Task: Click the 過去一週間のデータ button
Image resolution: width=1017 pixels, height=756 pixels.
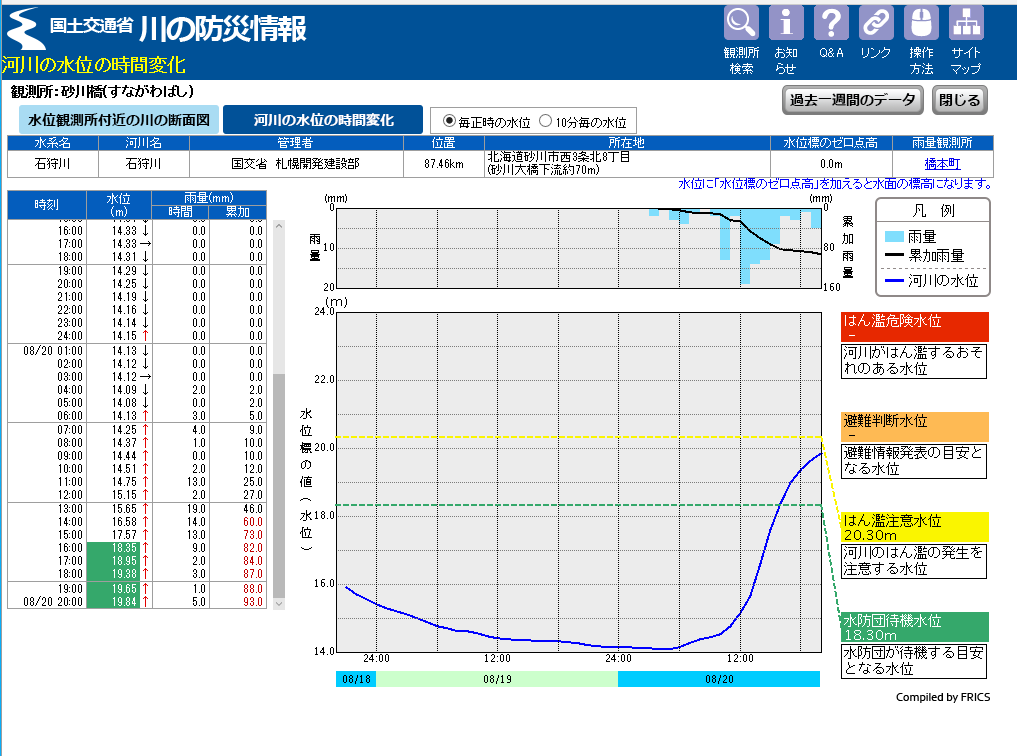Action: 852,100
